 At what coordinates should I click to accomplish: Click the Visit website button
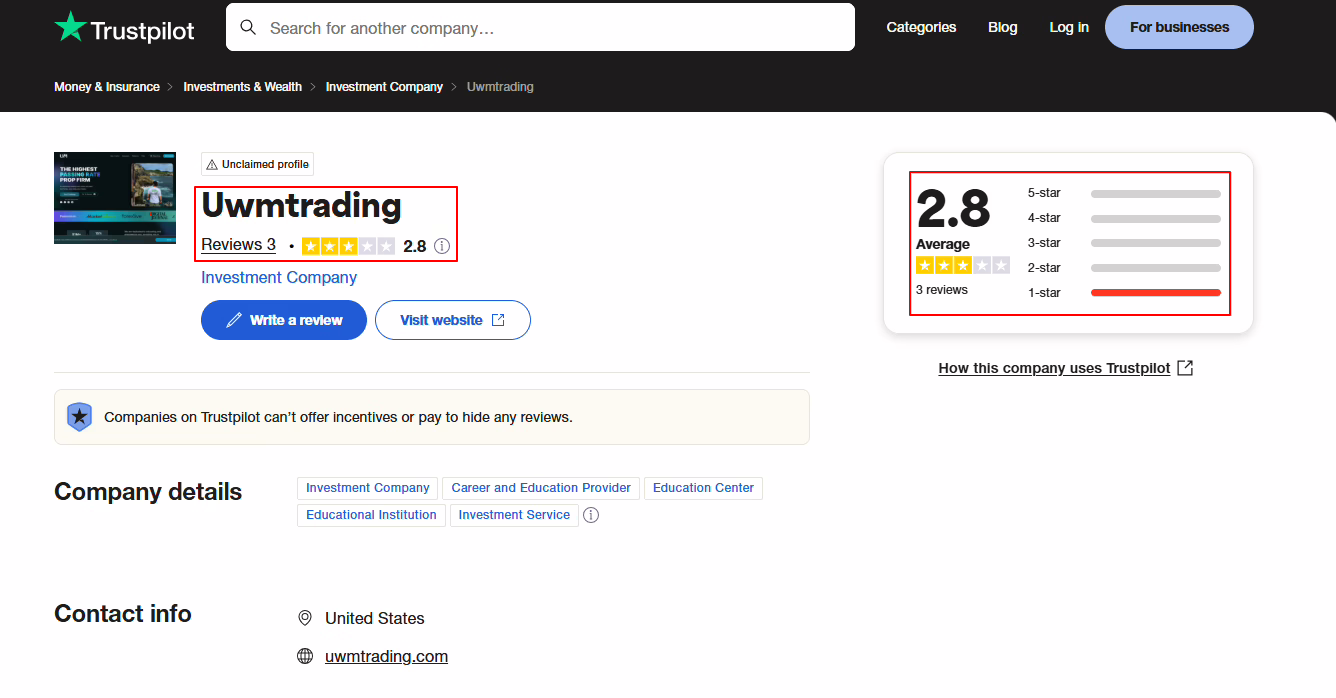pos(453,320)
